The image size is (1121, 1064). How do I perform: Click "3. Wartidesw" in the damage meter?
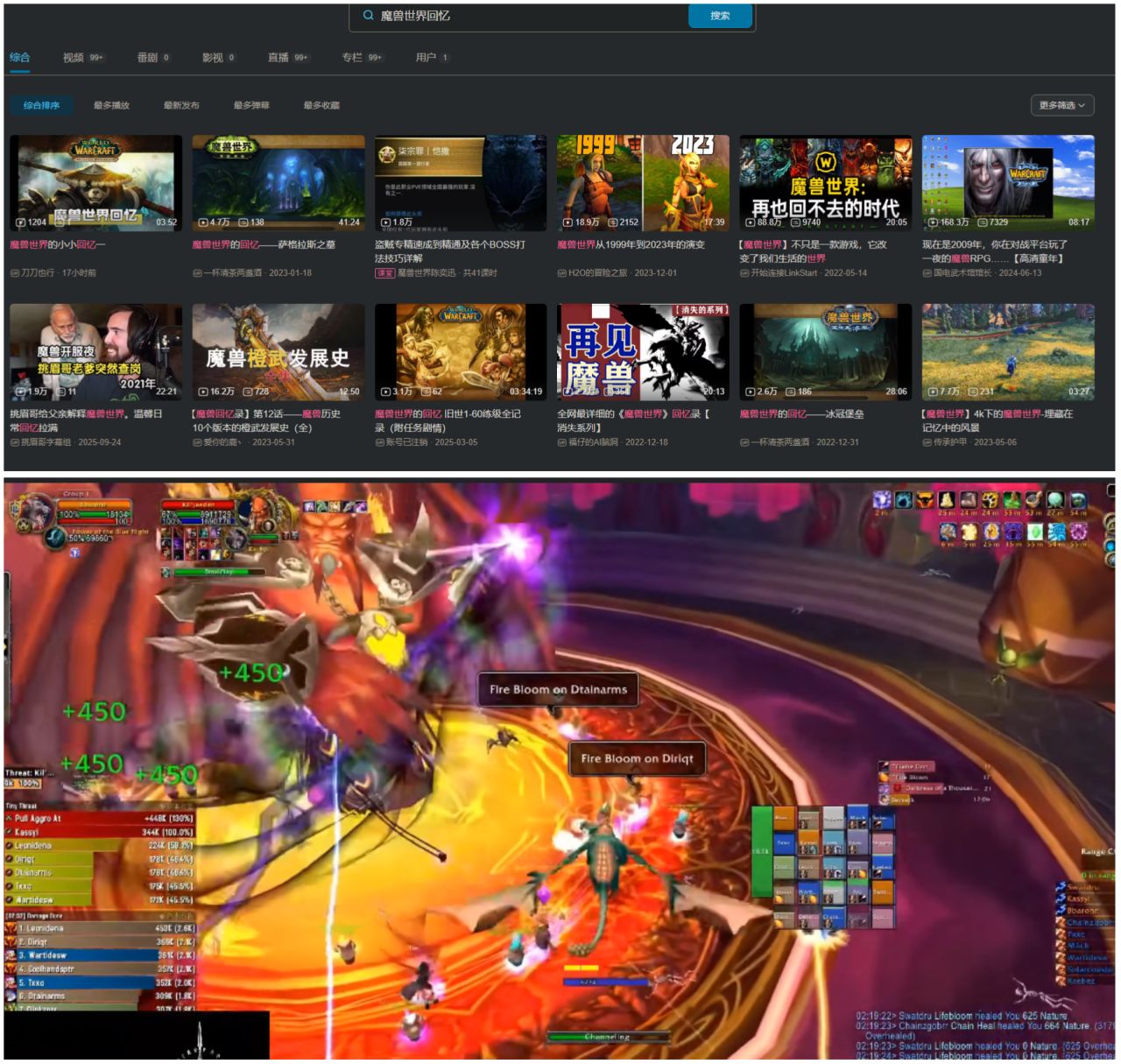(x=100, y=955)
